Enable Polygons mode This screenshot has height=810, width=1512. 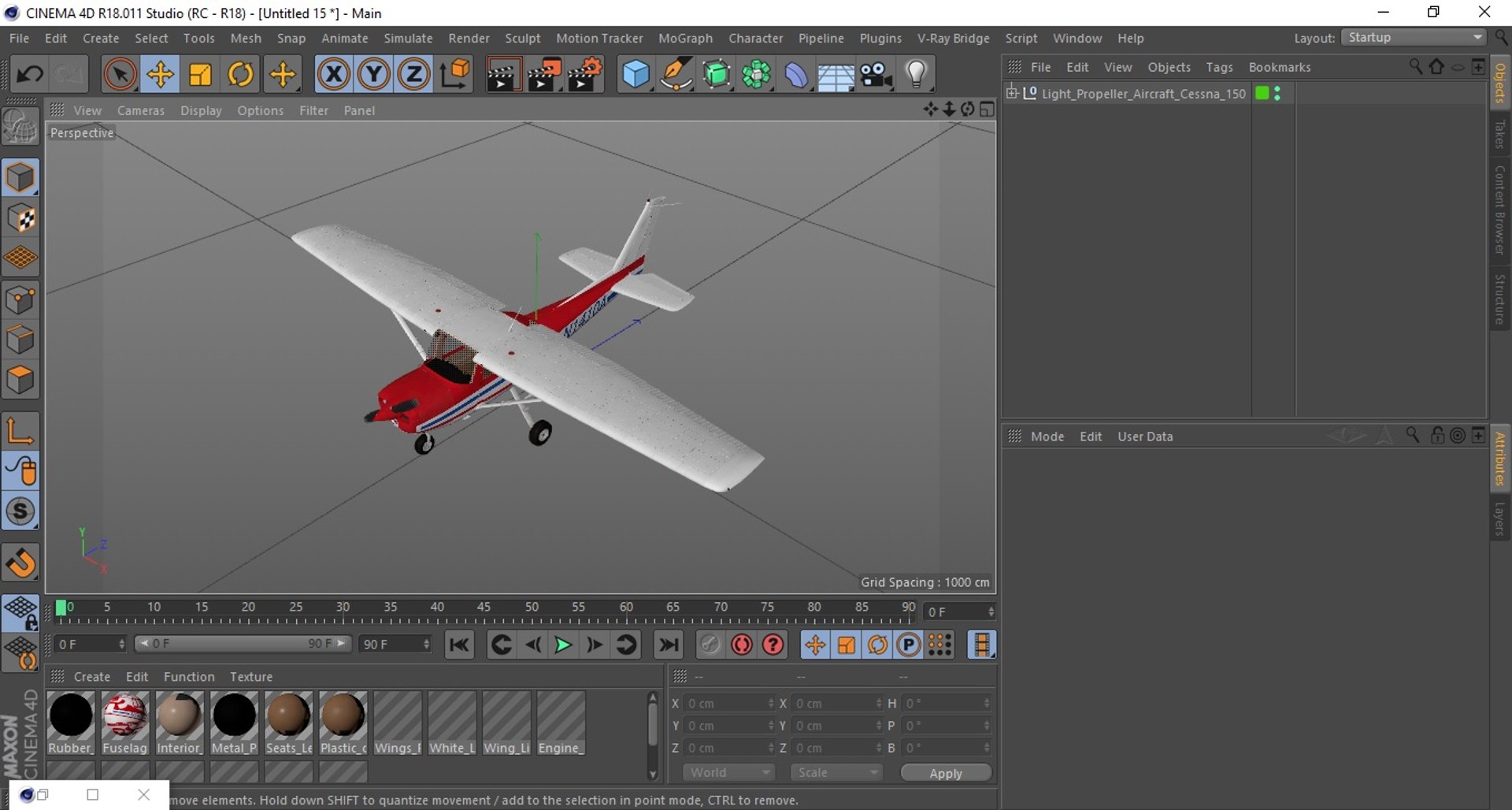tap(20, 381)
